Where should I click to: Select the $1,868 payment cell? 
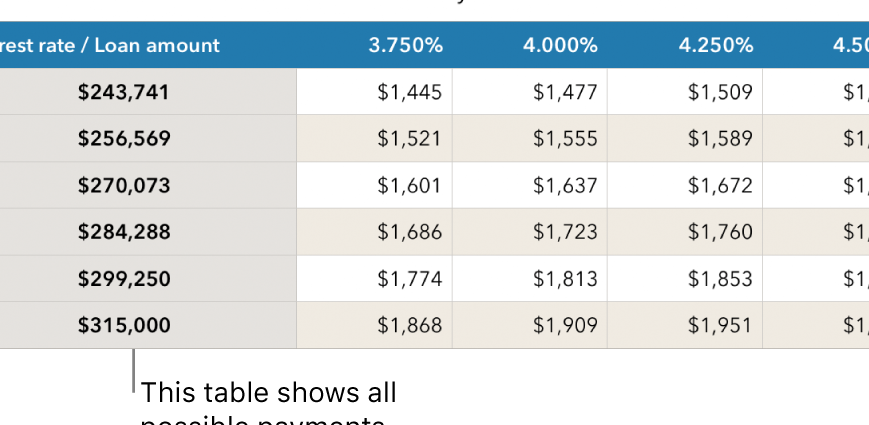(409, 325)
